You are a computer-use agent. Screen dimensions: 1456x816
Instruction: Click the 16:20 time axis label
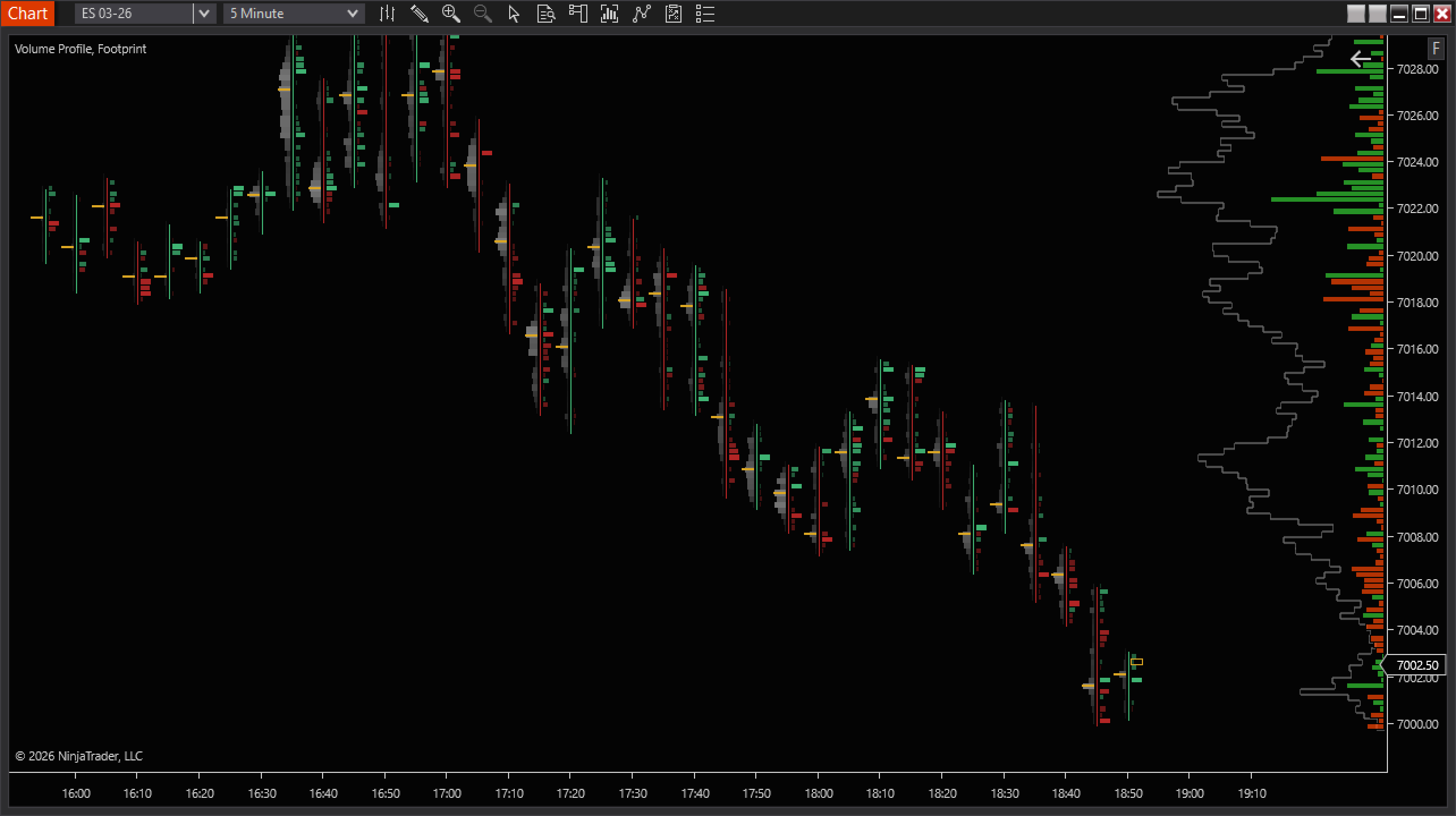tap(200, 794)
